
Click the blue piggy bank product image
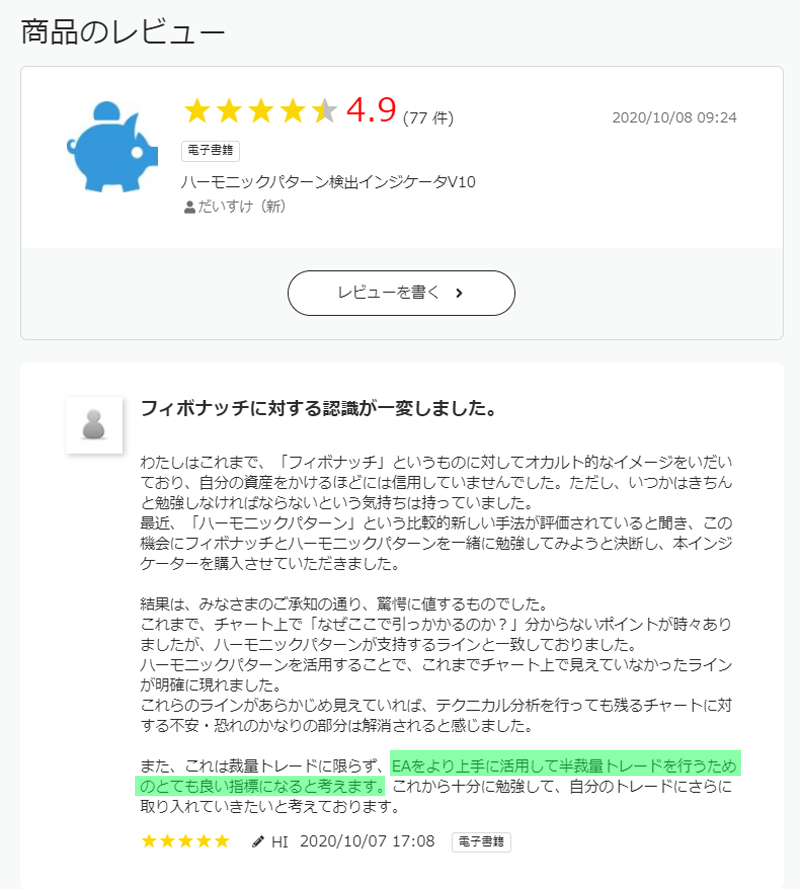pyautogui.click(x=112, y=146)
